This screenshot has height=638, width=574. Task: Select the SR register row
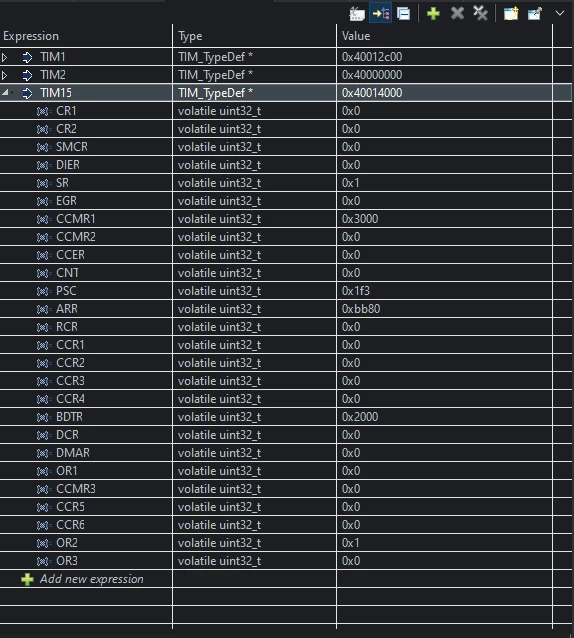click(x=286, y=183)
